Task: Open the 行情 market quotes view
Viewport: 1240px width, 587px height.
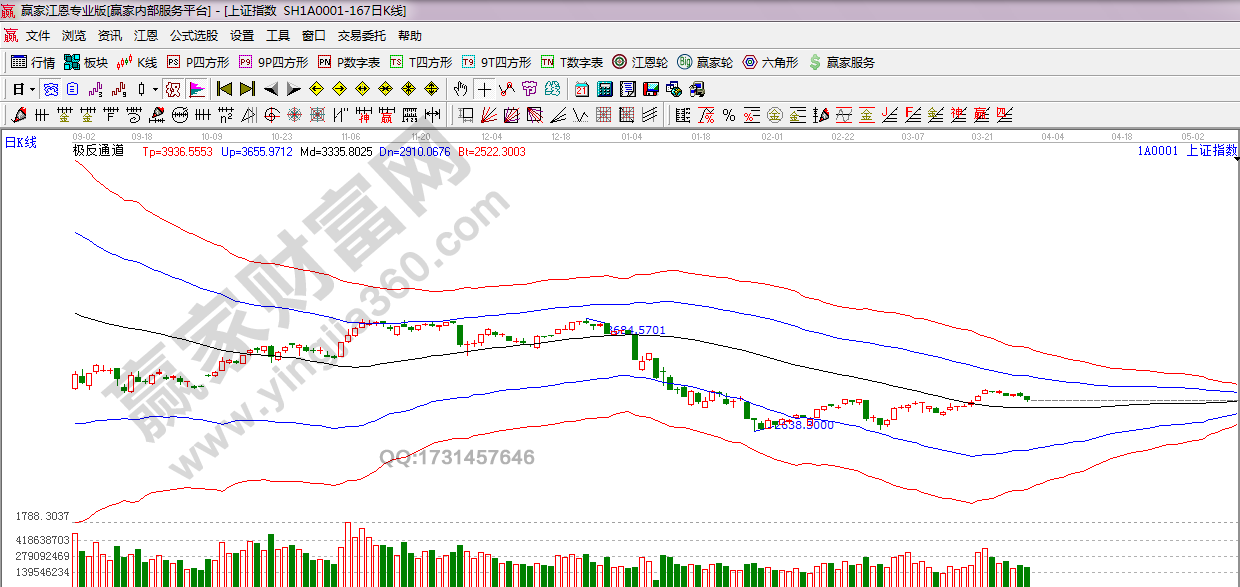Action: [x=33, y=62]
